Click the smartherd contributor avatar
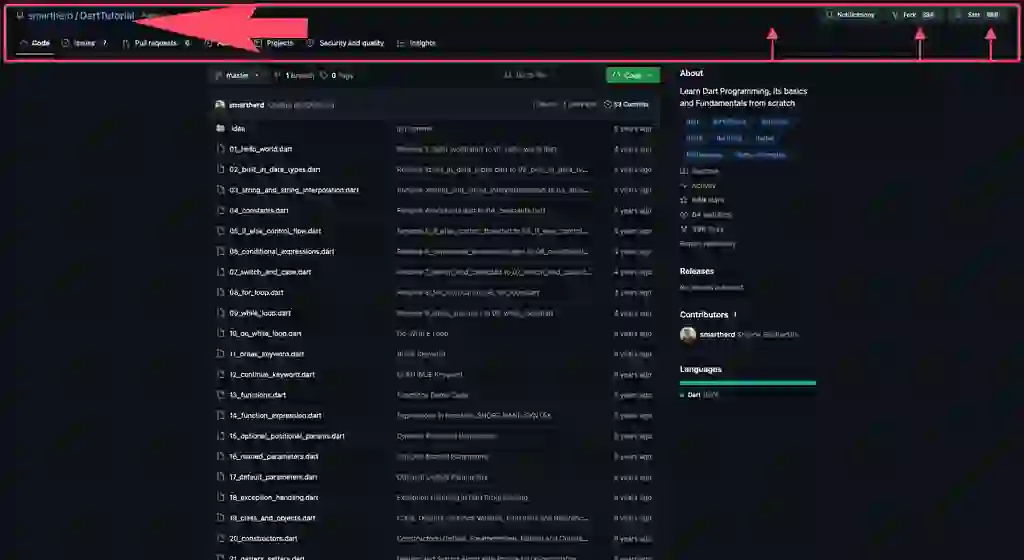Viewport: 1024px width, 560px height. click(x=688, y=335)
